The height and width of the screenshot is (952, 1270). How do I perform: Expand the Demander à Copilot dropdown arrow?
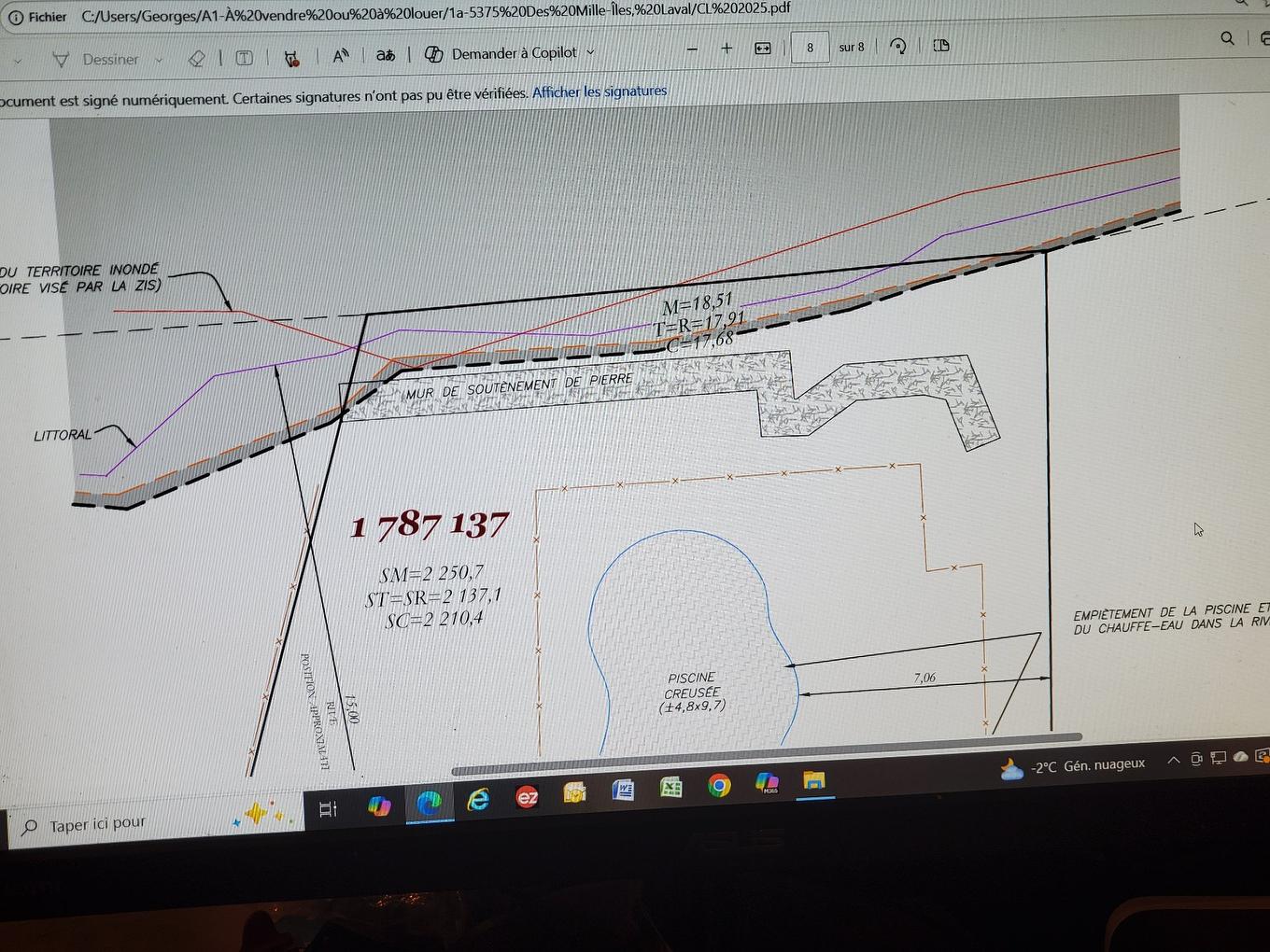point(590,52)
